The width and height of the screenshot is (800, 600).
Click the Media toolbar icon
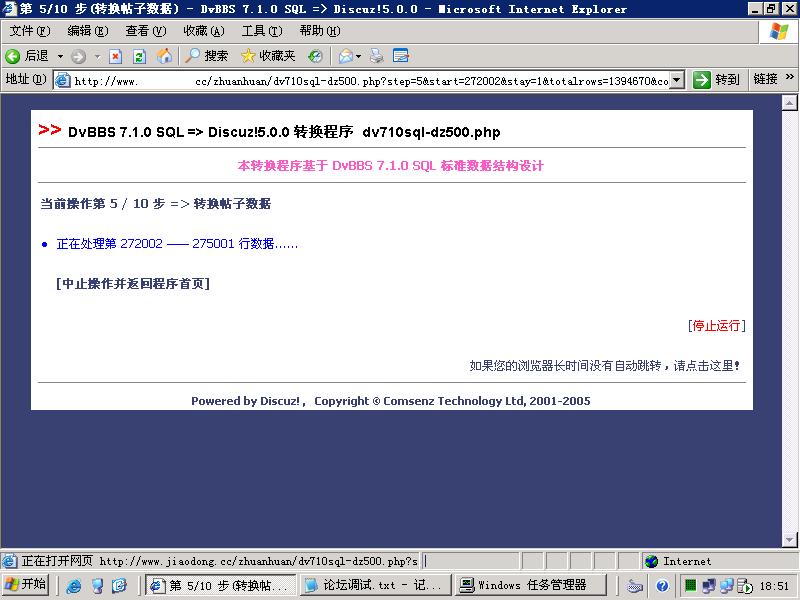coord(315,56)
